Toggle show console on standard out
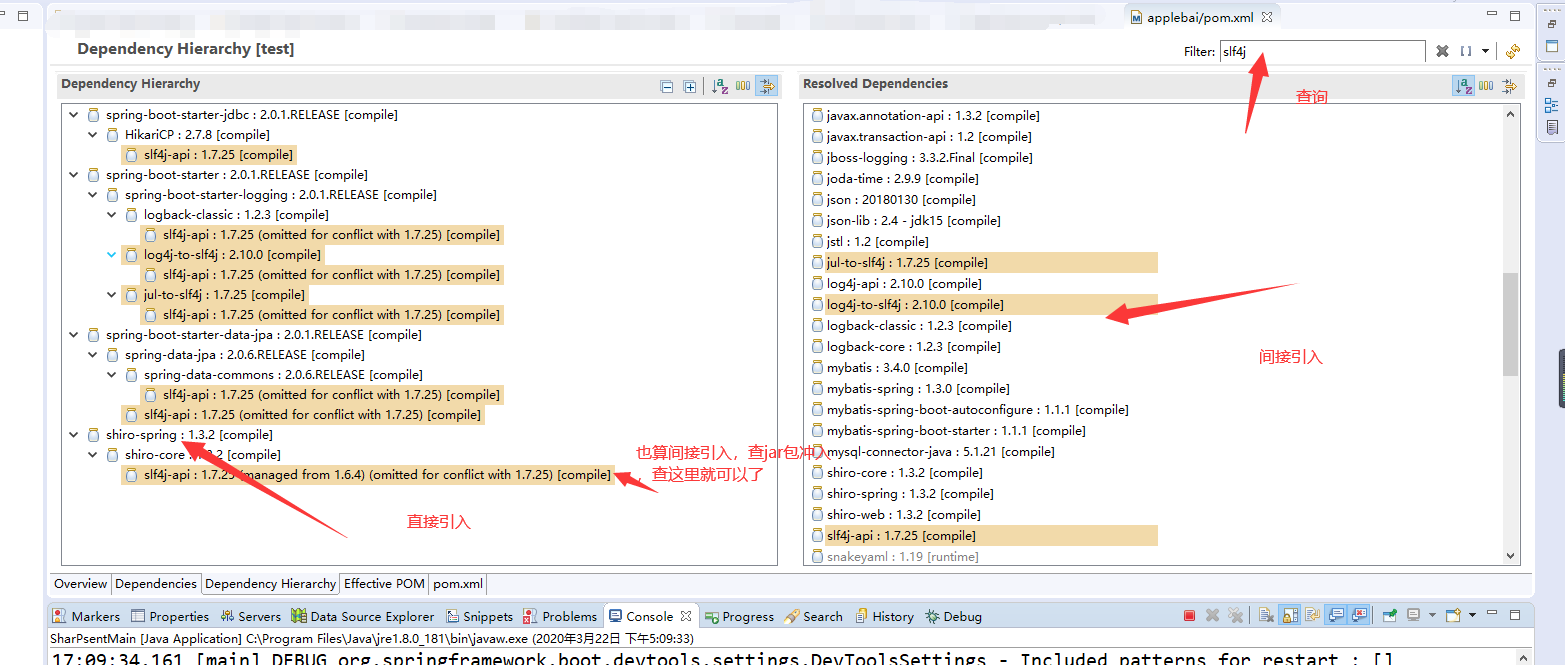 (1335, 615)
